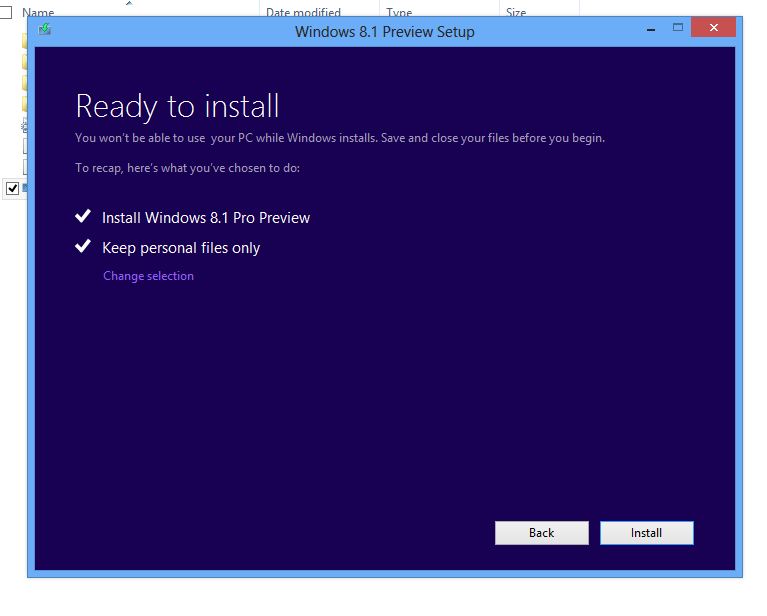Select the Keep personal files only text
Screen dimensions: 767x616
(181, 248)
